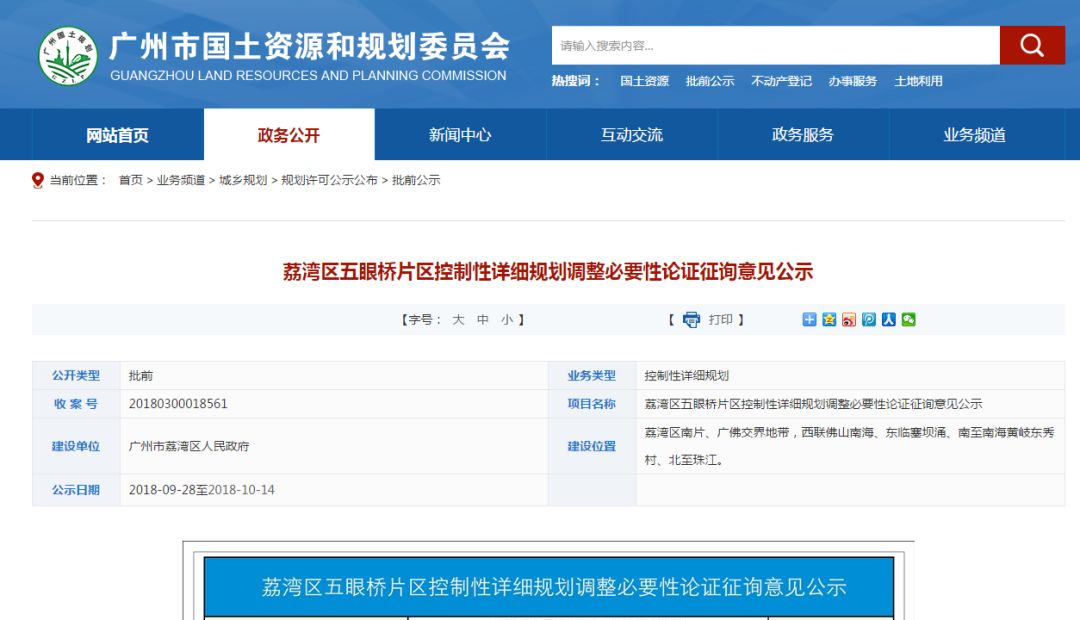1080x620 pixels.
Task: Click the 建设单位 label cell
Action: (x=76, y=446)
